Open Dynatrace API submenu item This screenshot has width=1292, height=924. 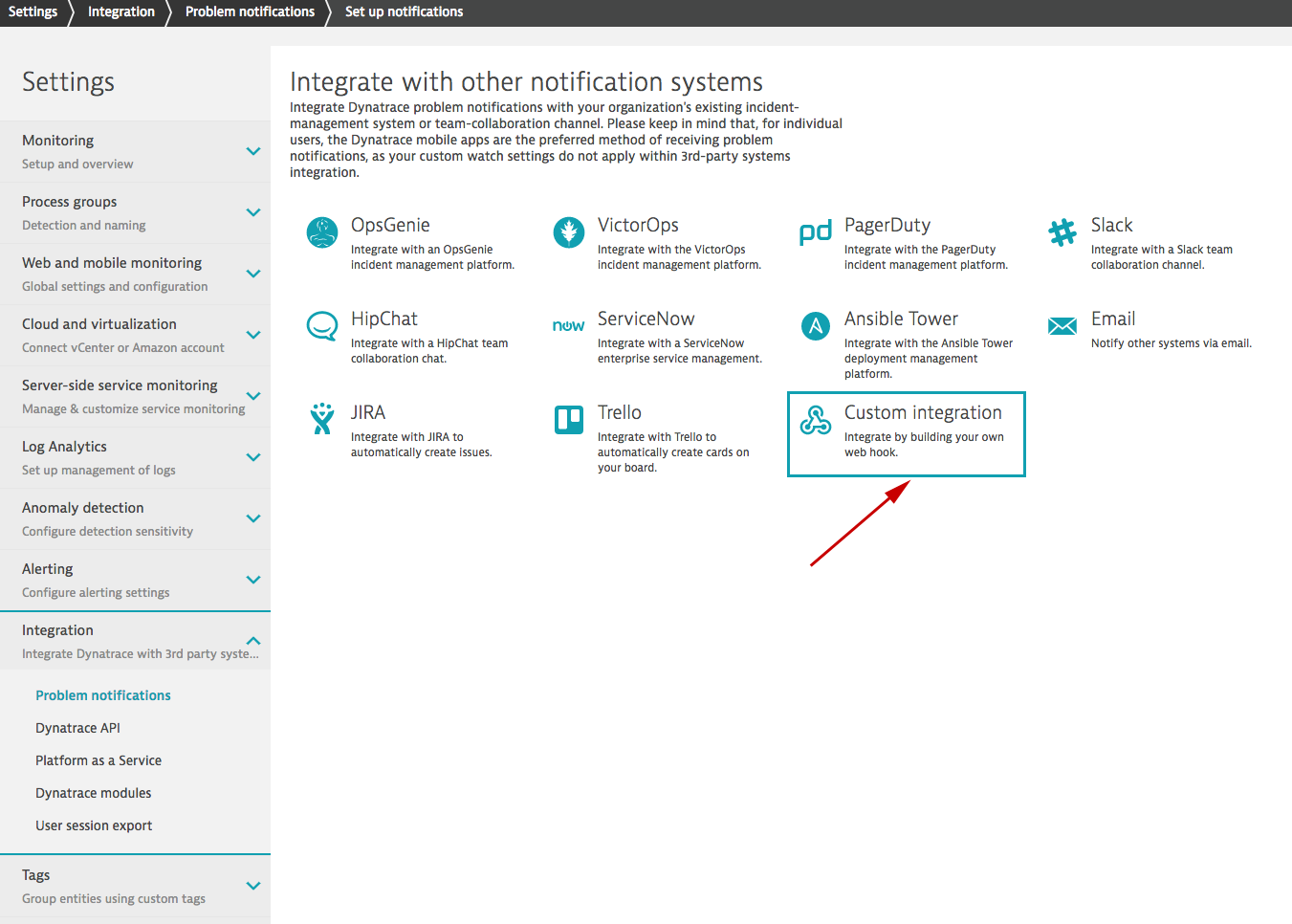77,728
